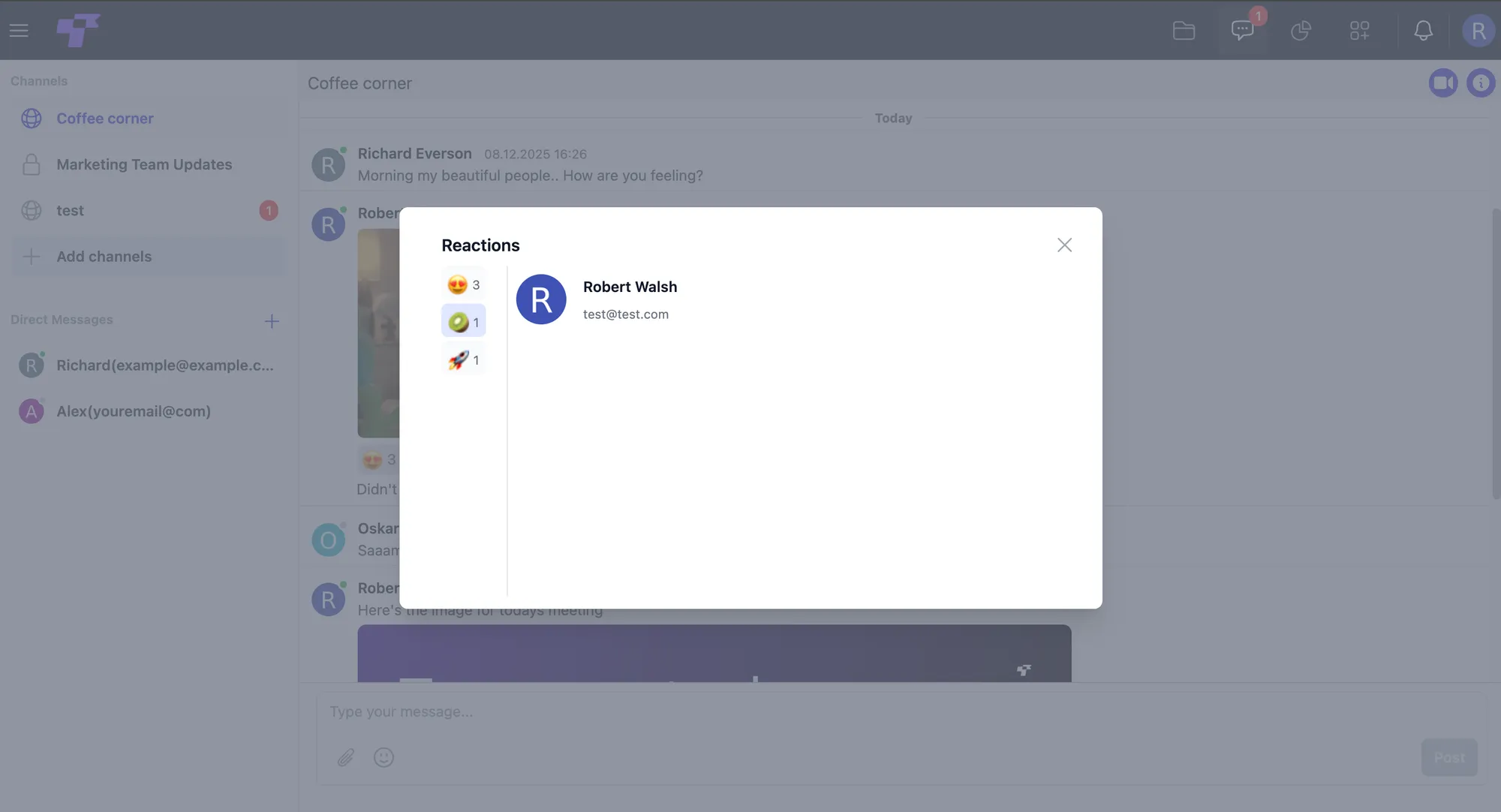Image resolution: width=1501 pixels, height=812 pixels.
Task: Click the attach file paperclip icon
Action: click(x=345, y=758)
